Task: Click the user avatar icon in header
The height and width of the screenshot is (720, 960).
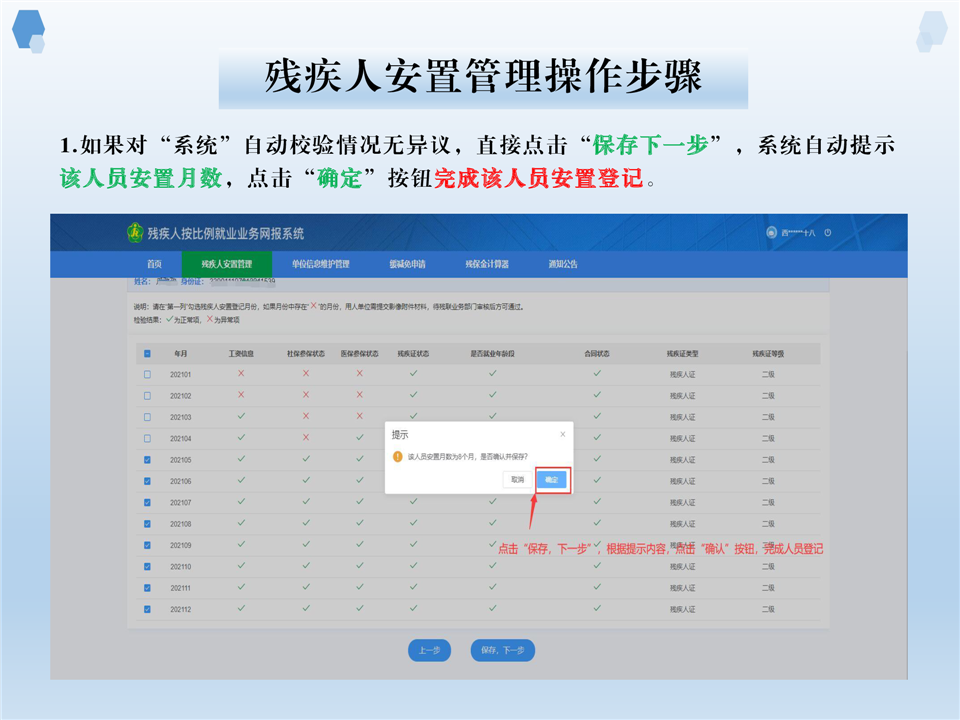Action: [x=771, y=233]
